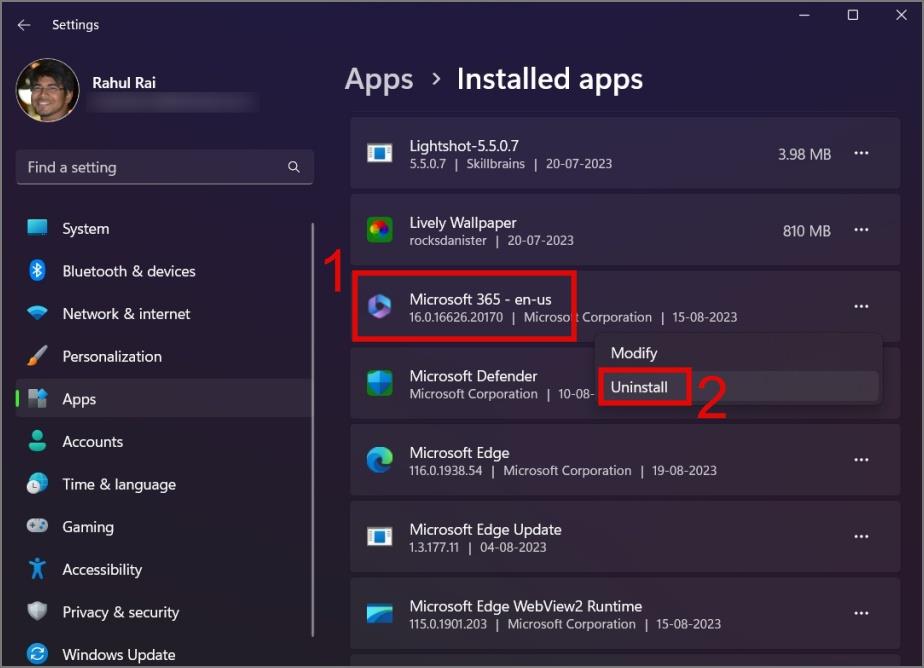
Task: Go to Bluetooth & devices settings
Action: point(164,271)
